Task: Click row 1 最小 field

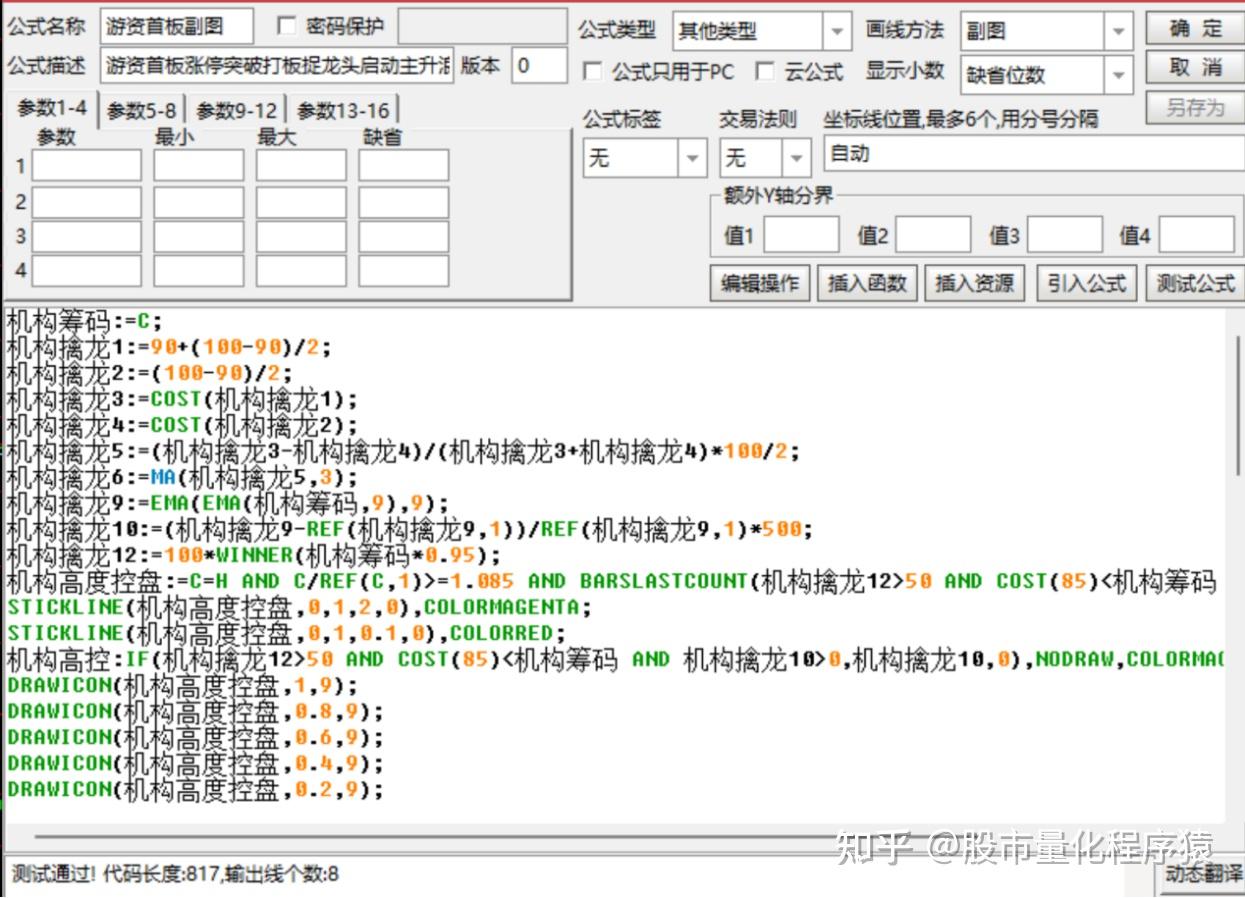Action: pyautogui.click(x=198, y=165)
